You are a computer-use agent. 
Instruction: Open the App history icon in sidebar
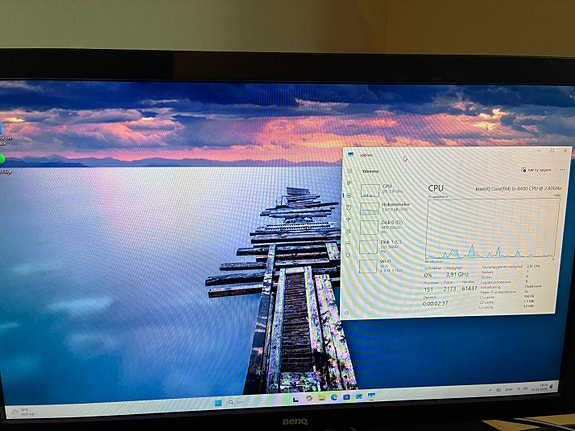pyautogui.click(x=349, y=207)
